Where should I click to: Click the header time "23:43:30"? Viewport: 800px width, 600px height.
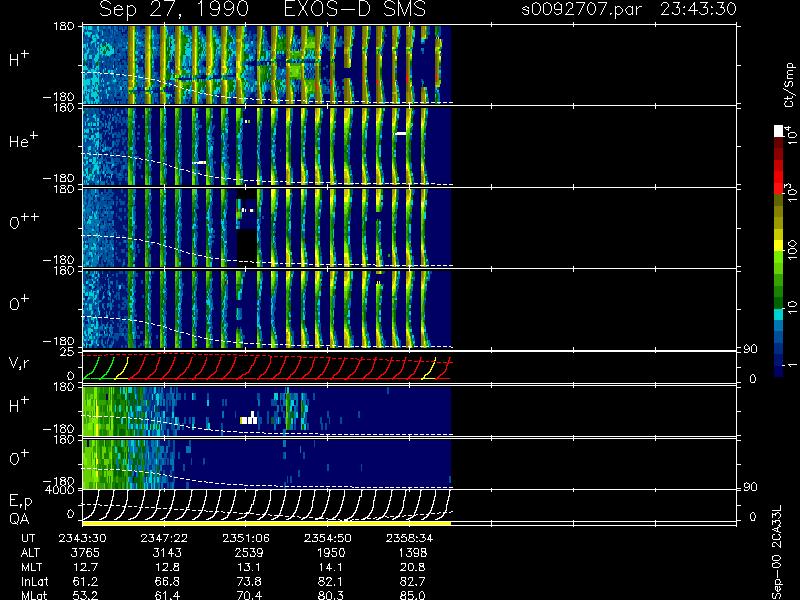(x=698, y=9)
